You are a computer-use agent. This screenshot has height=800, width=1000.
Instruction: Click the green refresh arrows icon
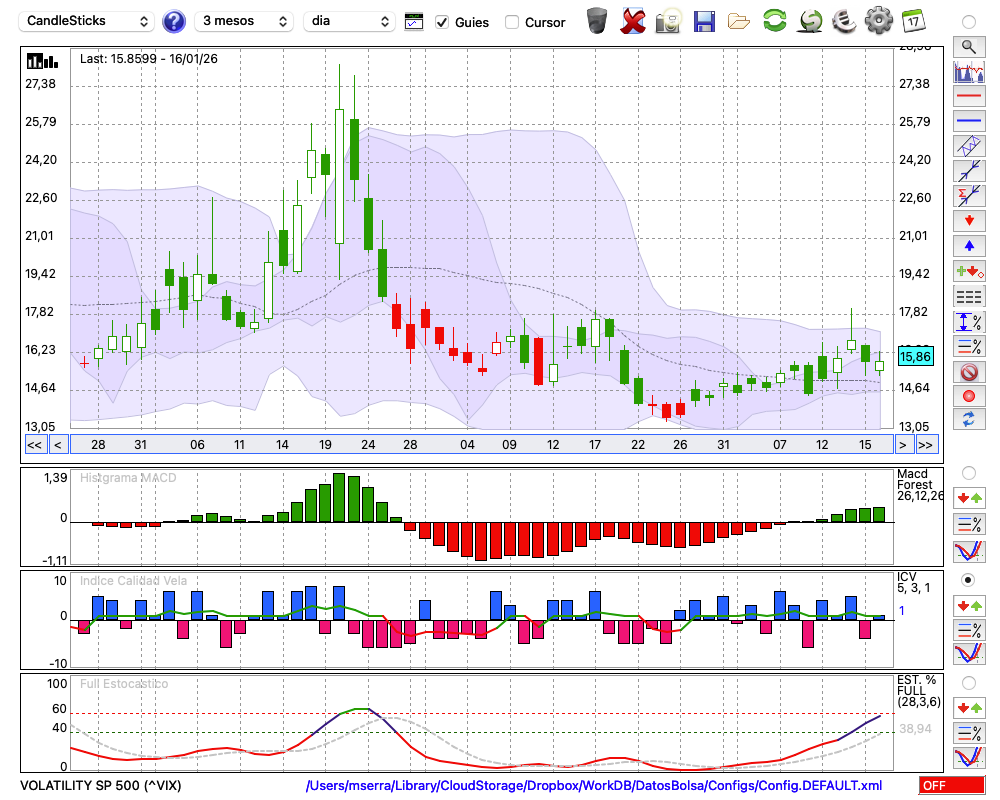point(774,21)
